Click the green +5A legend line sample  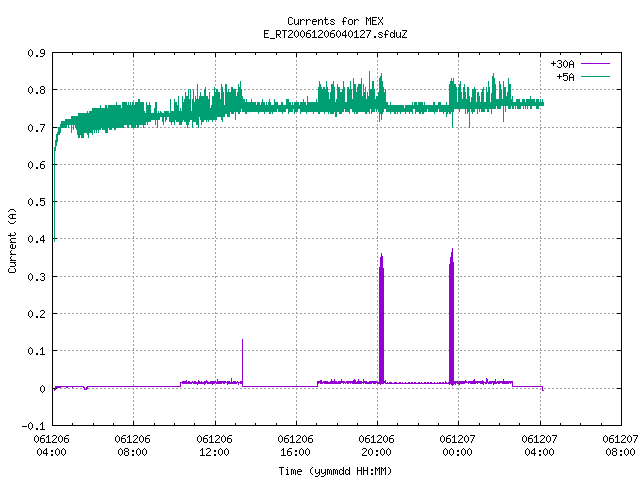[596, 76]
